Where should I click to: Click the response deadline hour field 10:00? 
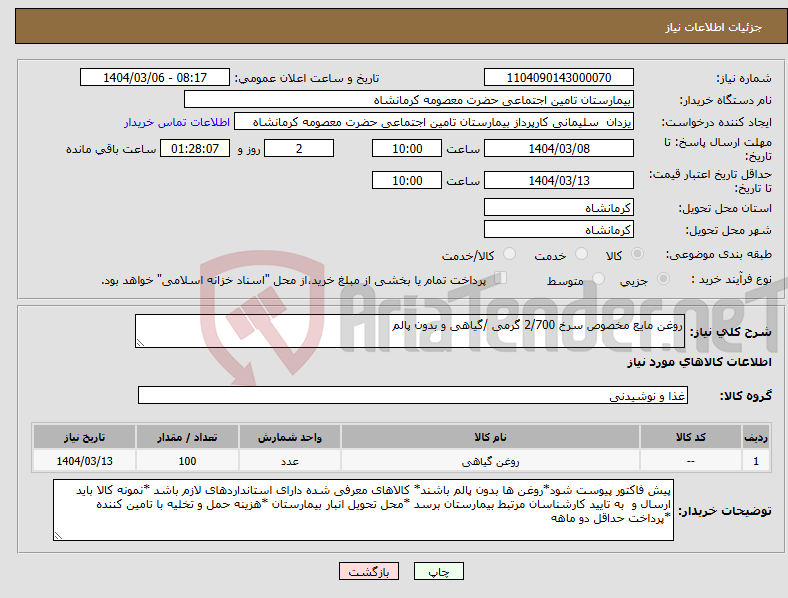(x=407, y=148)
